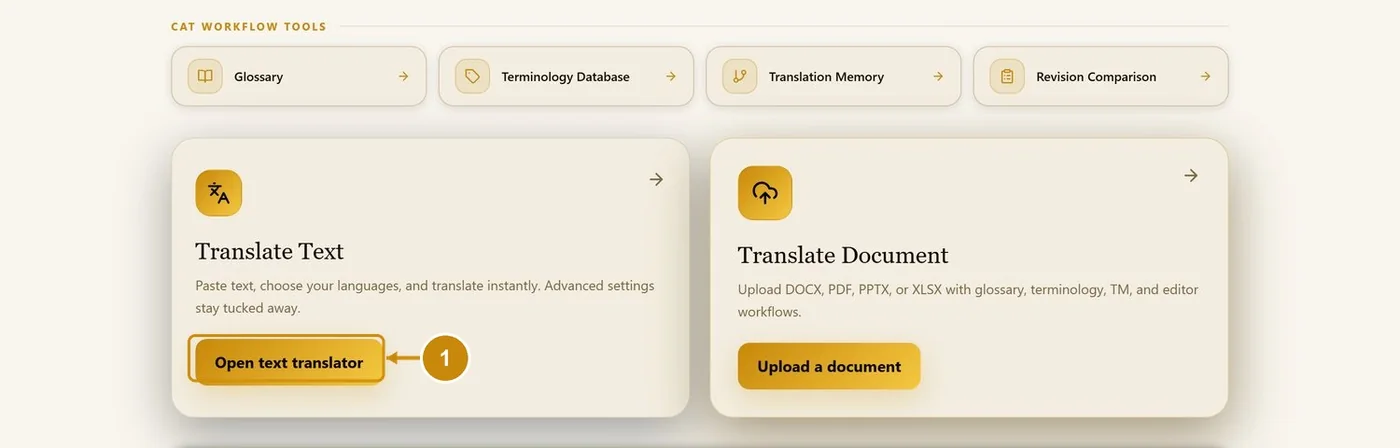
Task: Click the arrow on Translation Memory card
Action: (938, 76)
